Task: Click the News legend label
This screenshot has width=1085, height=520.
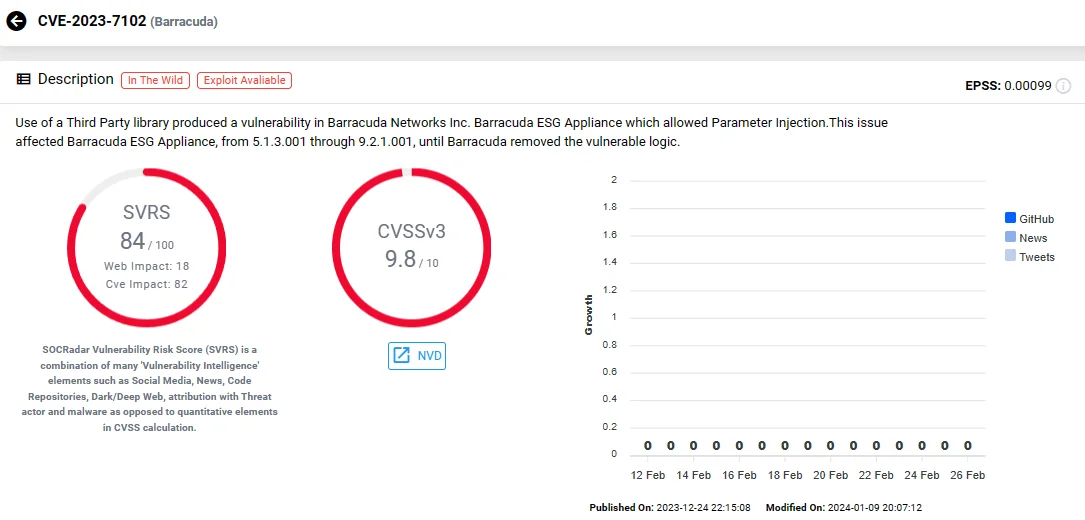Action: click(1033, 238)
